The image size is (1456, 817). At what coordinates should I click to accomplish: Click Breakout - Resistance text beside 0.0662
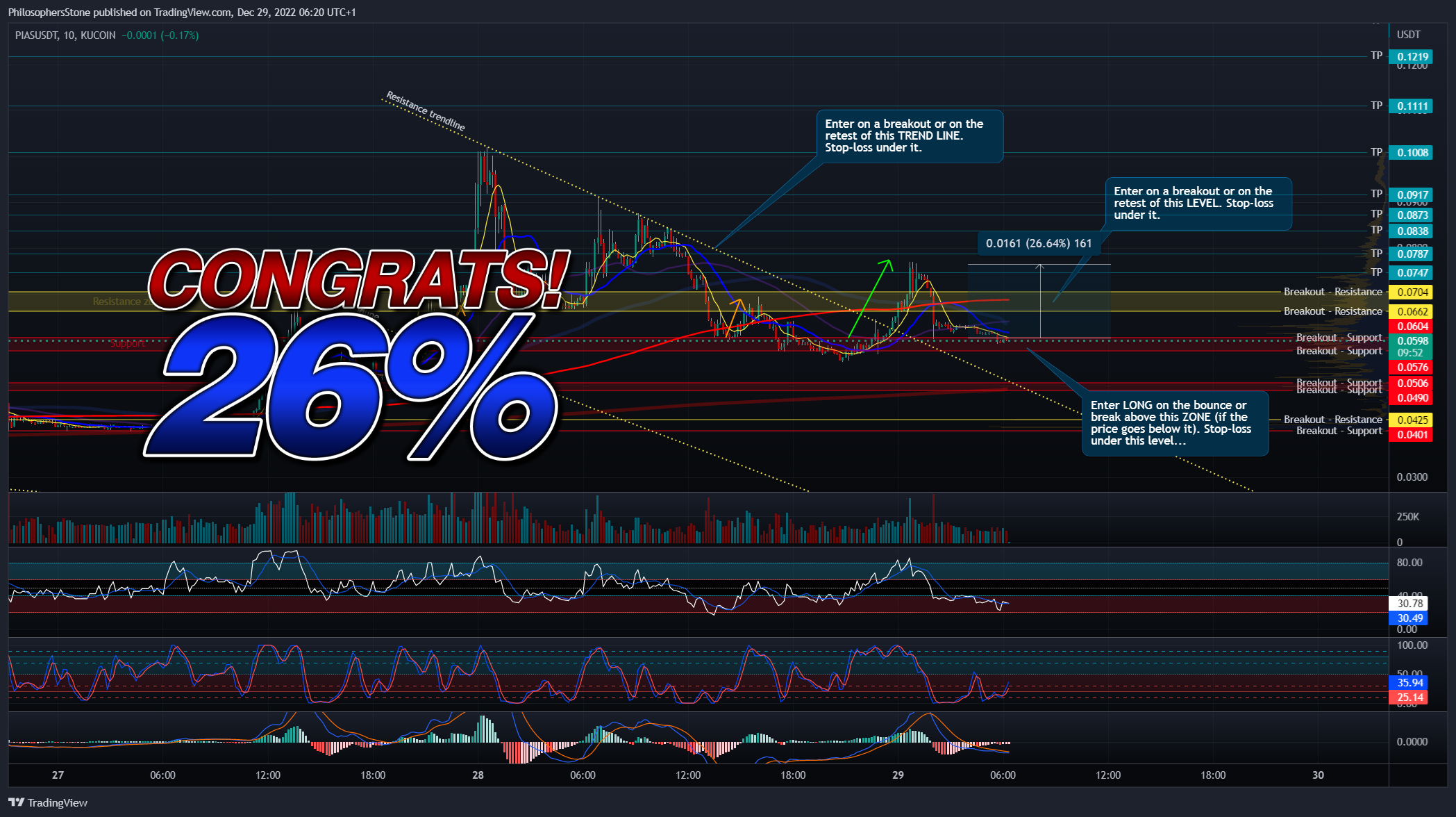point(1333,311)
